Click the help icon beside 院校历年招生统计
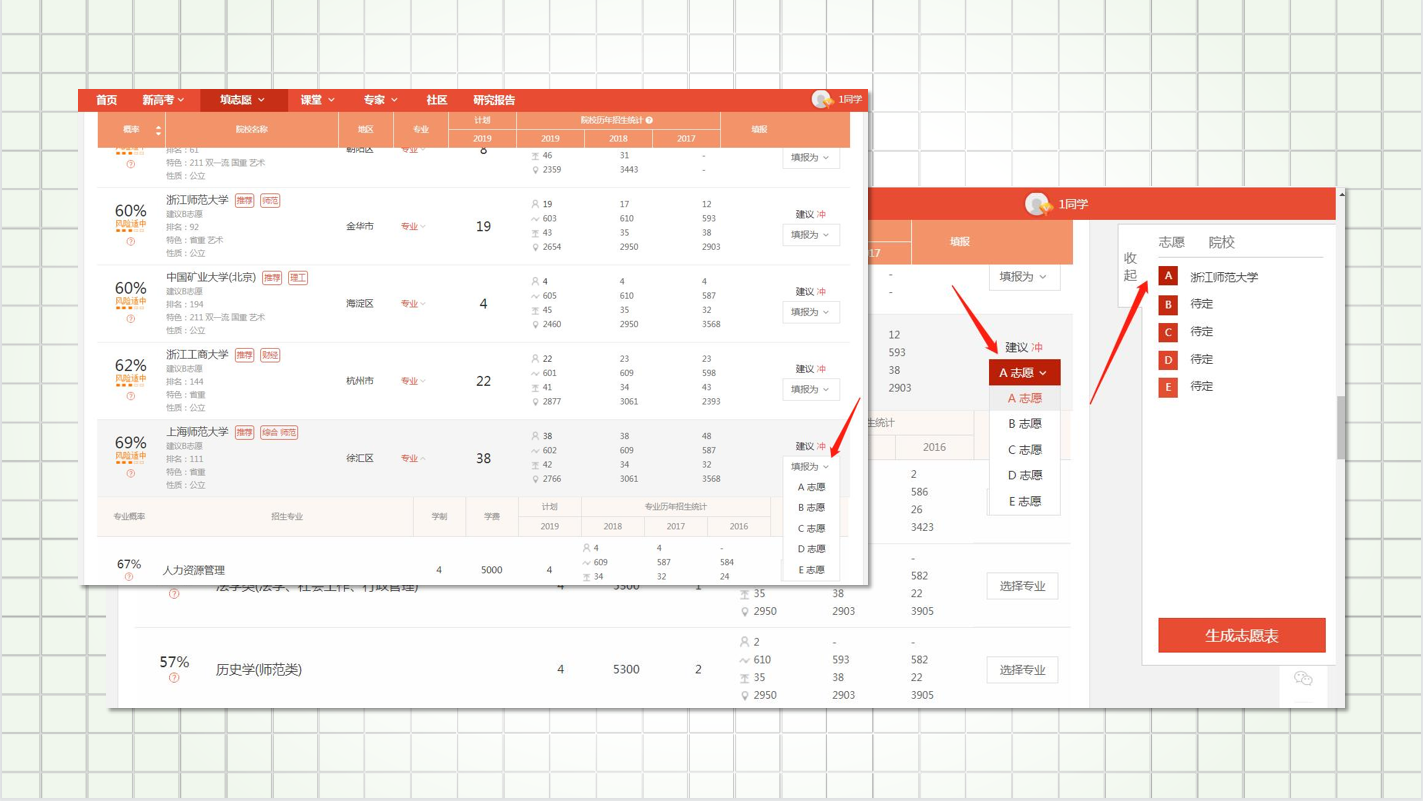 pos(650,120)
